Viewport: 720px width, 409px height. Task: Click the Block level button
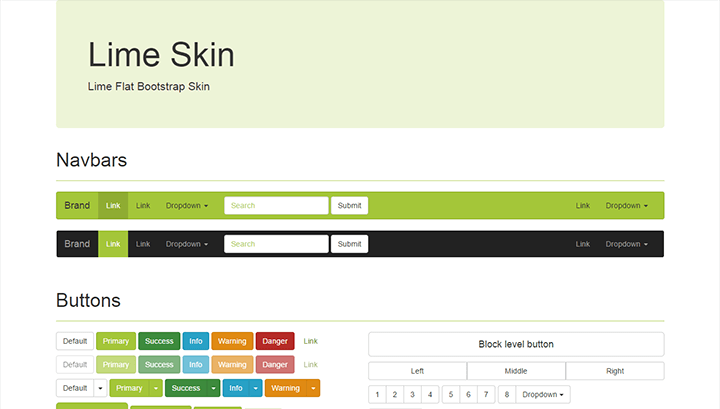(516, 344)
